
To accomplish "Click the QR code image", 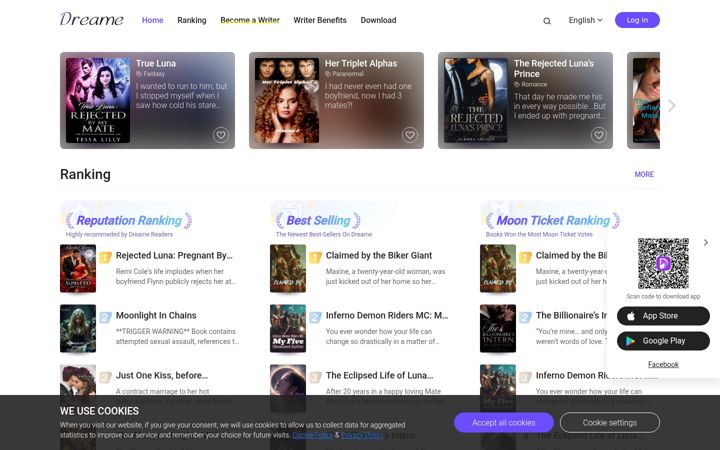I will pos(663,264).
